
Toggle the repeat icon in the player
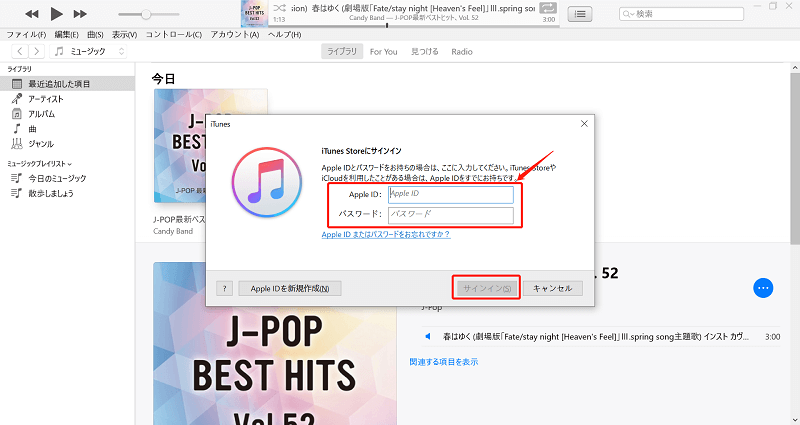pyautogui.click(x=548, y=8)
